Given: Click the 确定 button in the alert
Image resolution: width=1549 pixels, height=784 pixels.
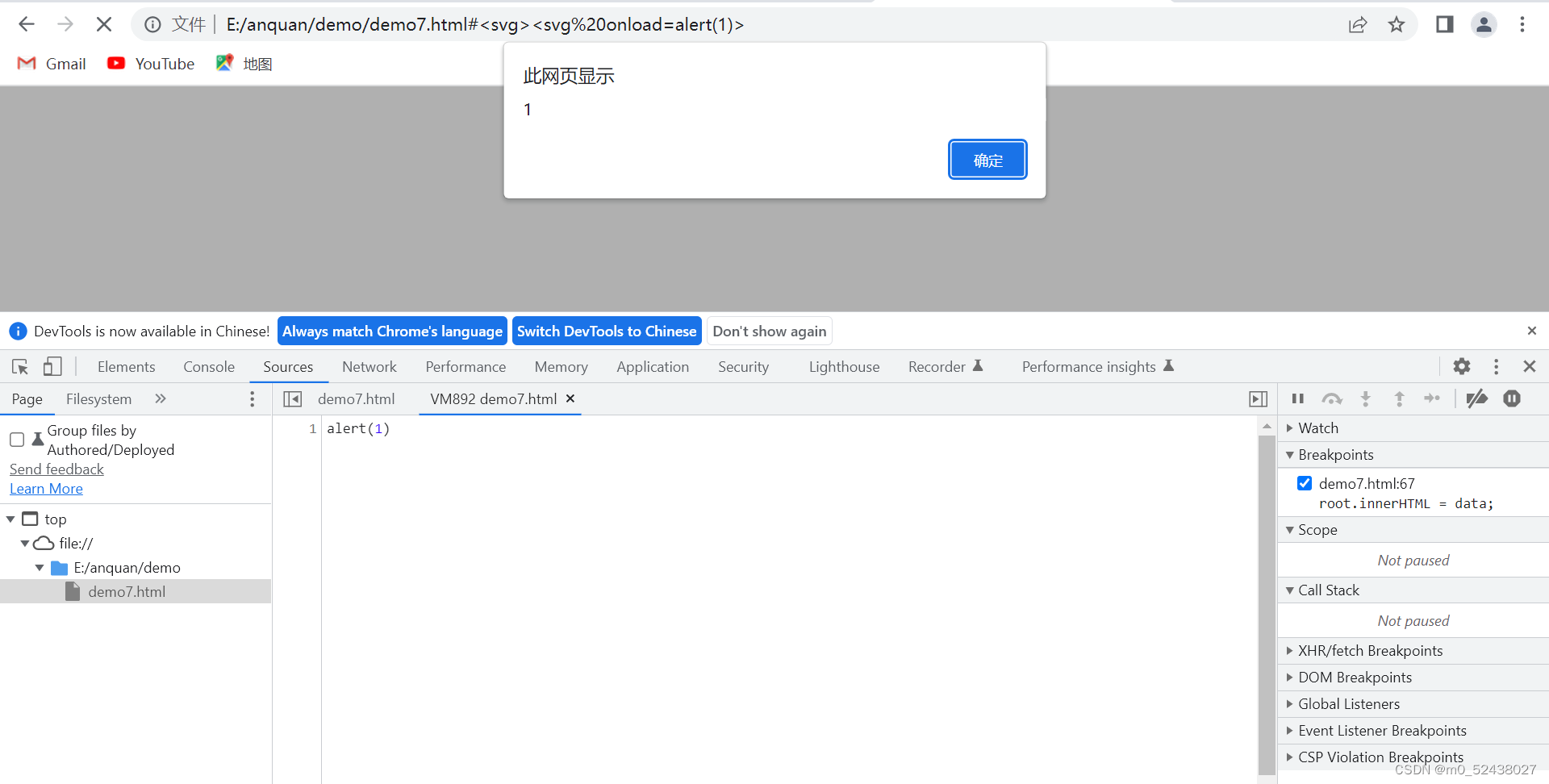Looking at the screenshot, I should [987, 160].
